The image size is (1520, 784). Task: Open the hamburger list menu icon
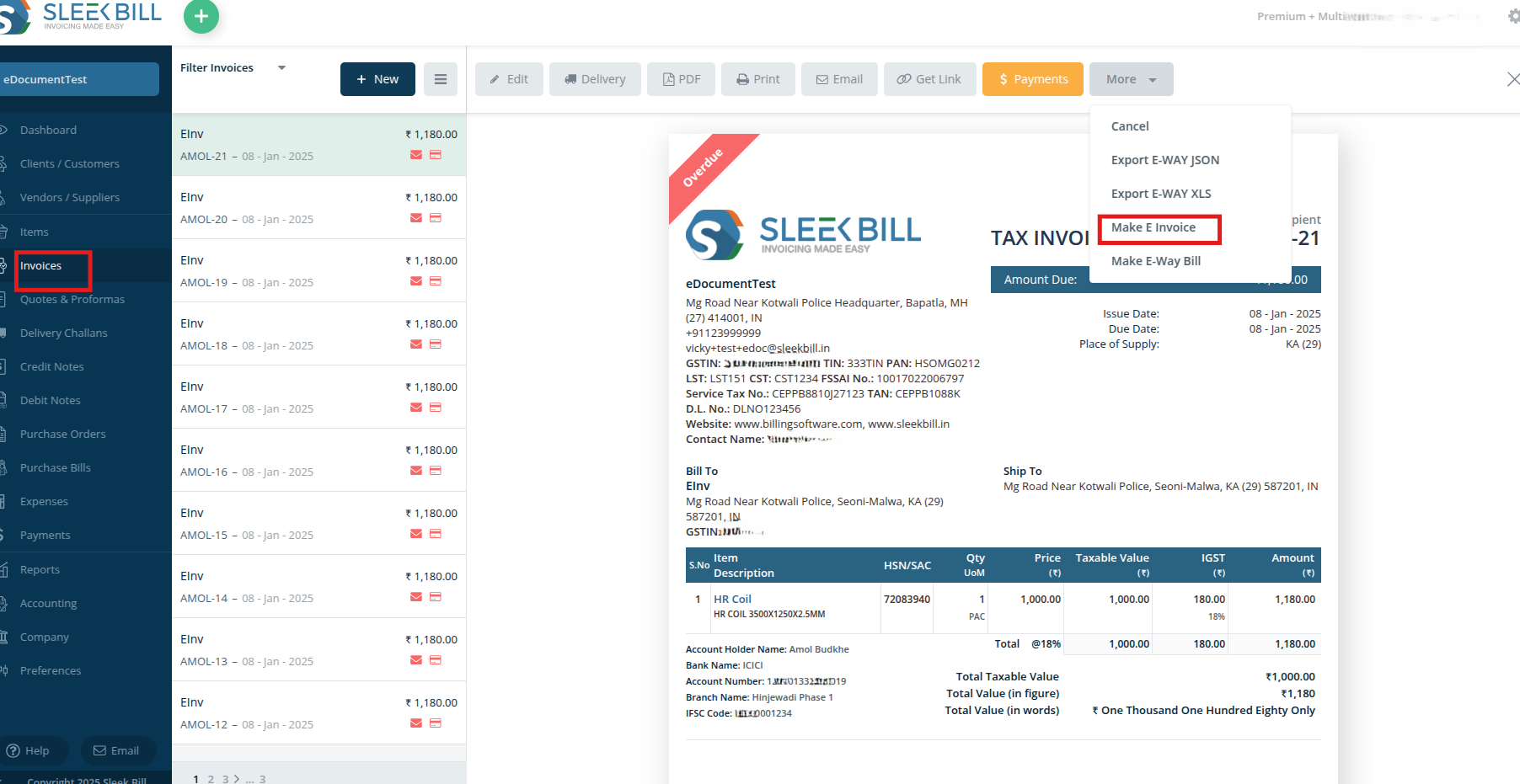441,79
